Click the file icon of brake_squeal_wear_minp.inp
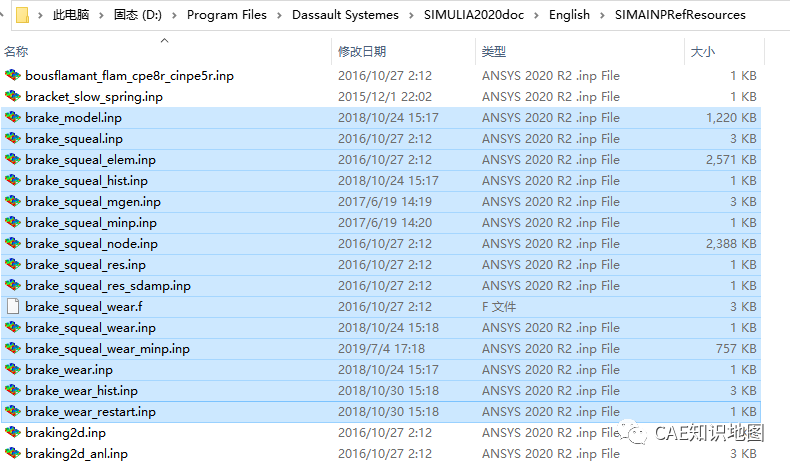Viewport: 790px width, 467px height. click(x=13, y=348)
